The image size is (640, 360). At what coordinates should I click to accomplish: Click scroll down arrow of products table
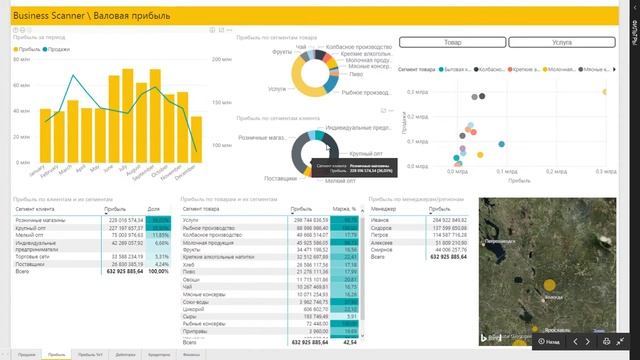(x=362, y=336)
